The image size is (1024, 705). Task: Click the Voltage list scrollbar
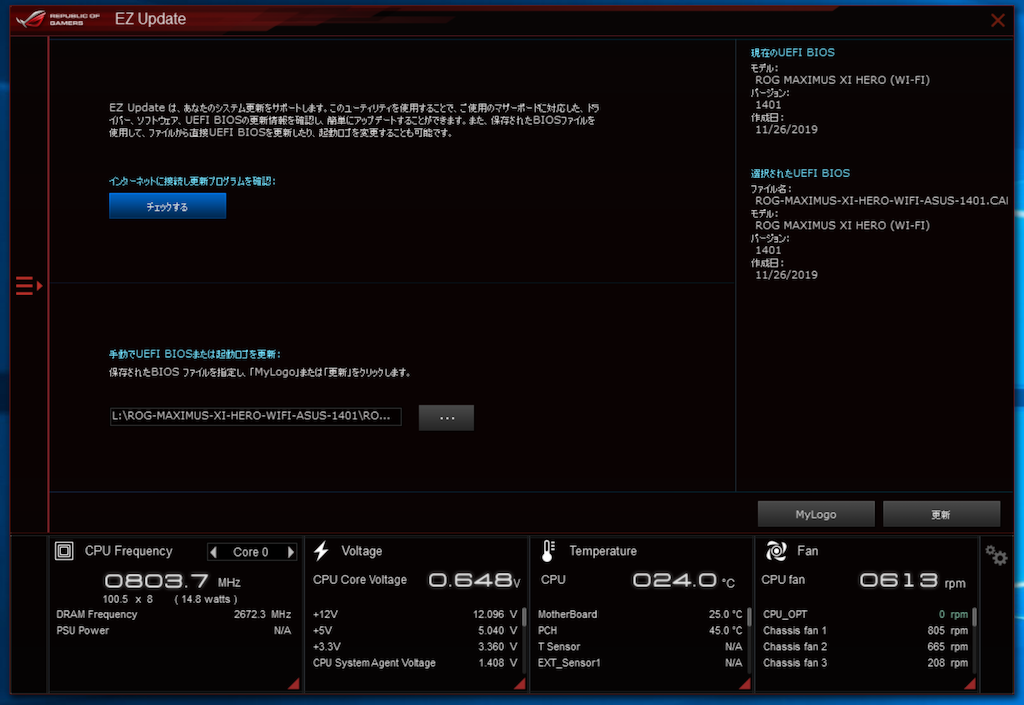point(524,617)
